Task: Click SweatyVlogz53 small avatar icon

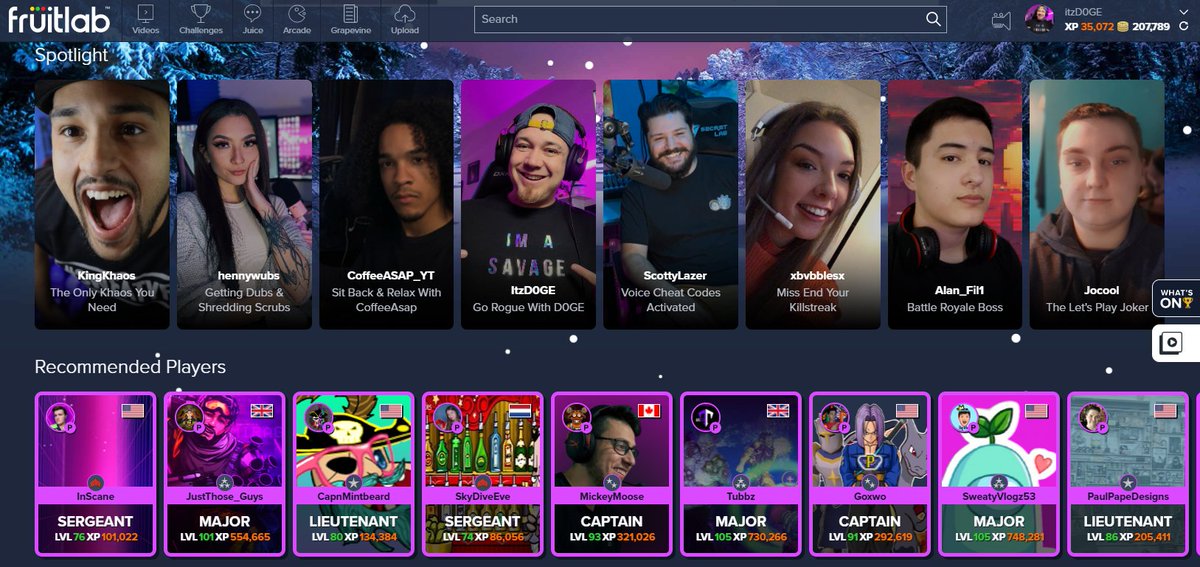Action: (962, 417)
